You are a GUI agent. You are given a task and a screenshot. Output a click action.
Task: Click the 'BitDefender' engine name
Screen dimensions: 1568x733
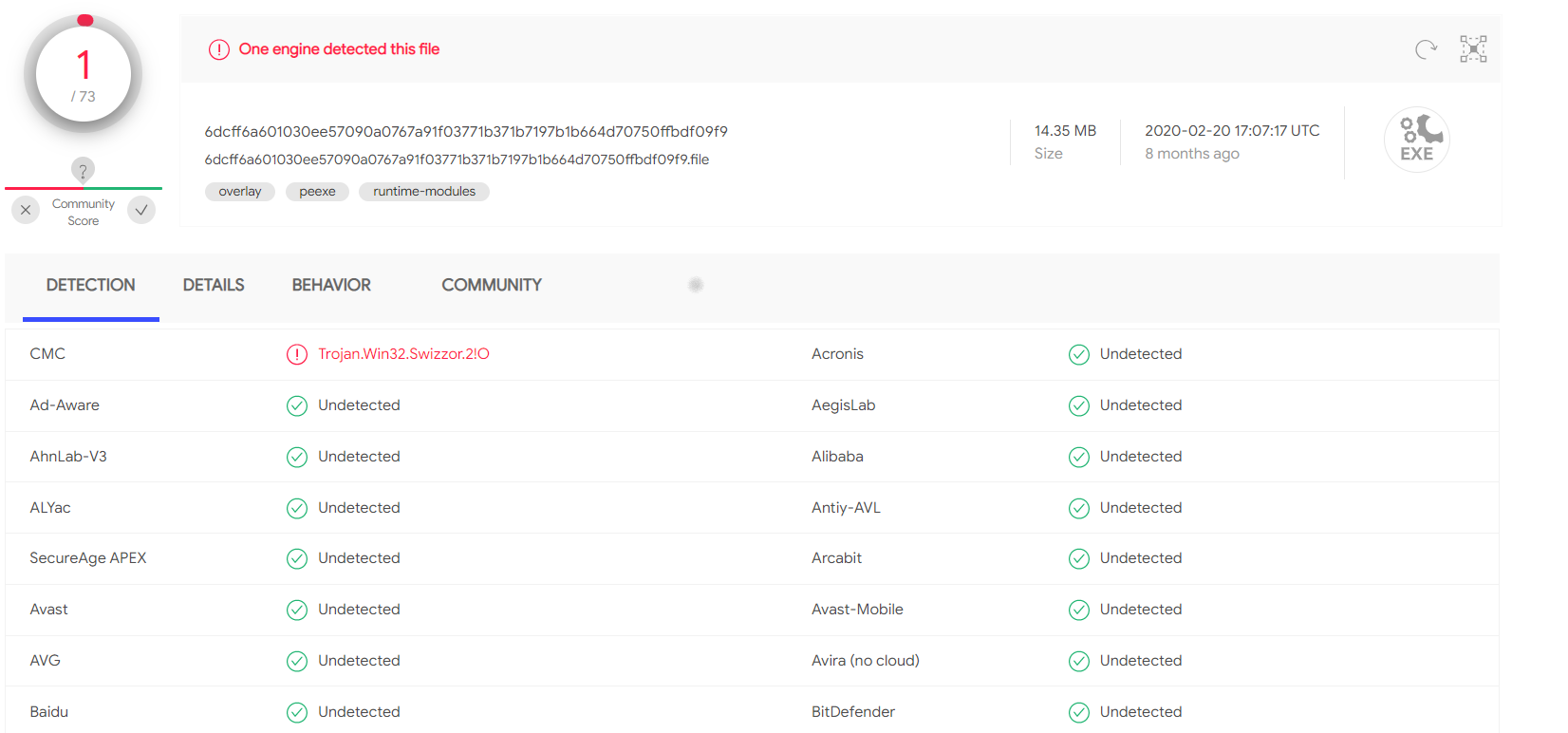(853, 712)
